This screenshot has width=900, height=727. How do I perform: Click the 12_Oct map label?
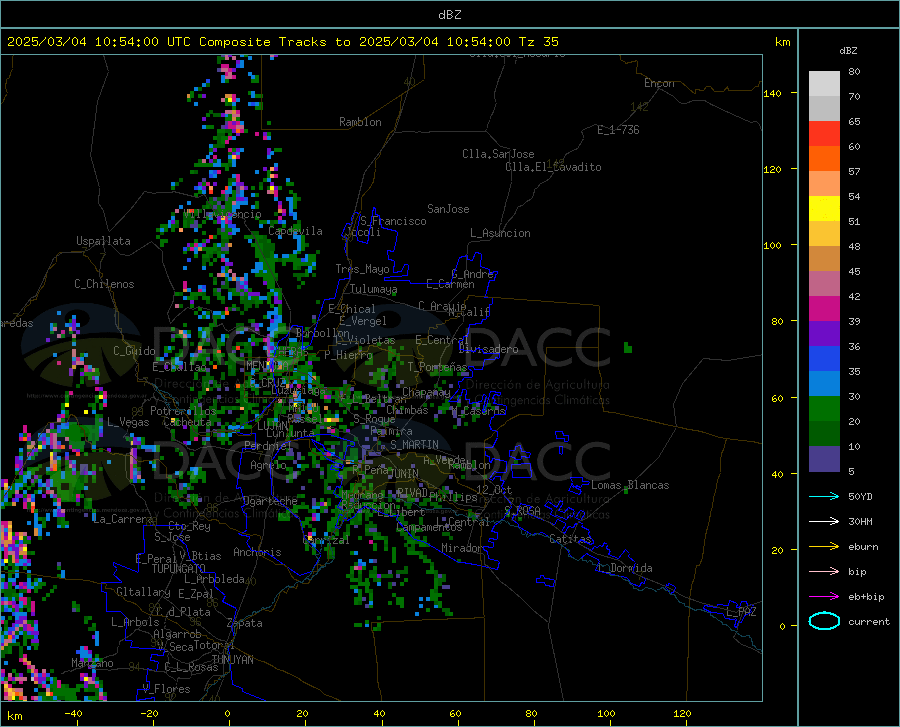coord(494,490)
